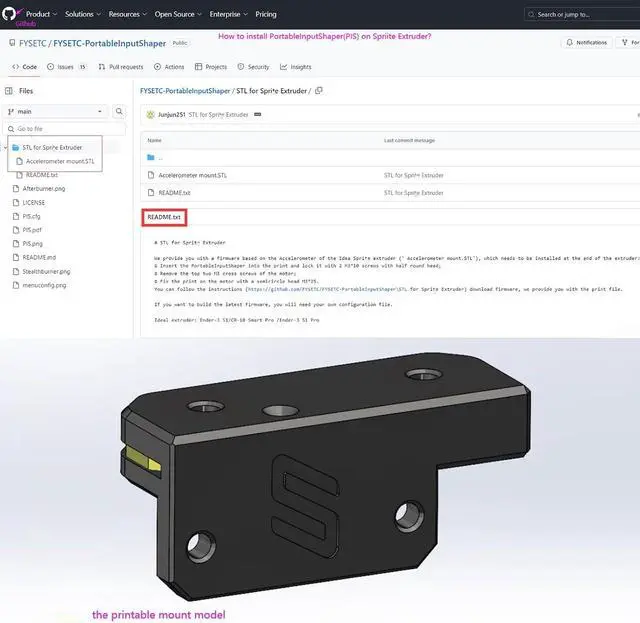Viewport: 640px width, 623px height.
Task: Select STL for Sprite Extruder folder in tree
Action: pyautogui.click(x=52, y=147)
